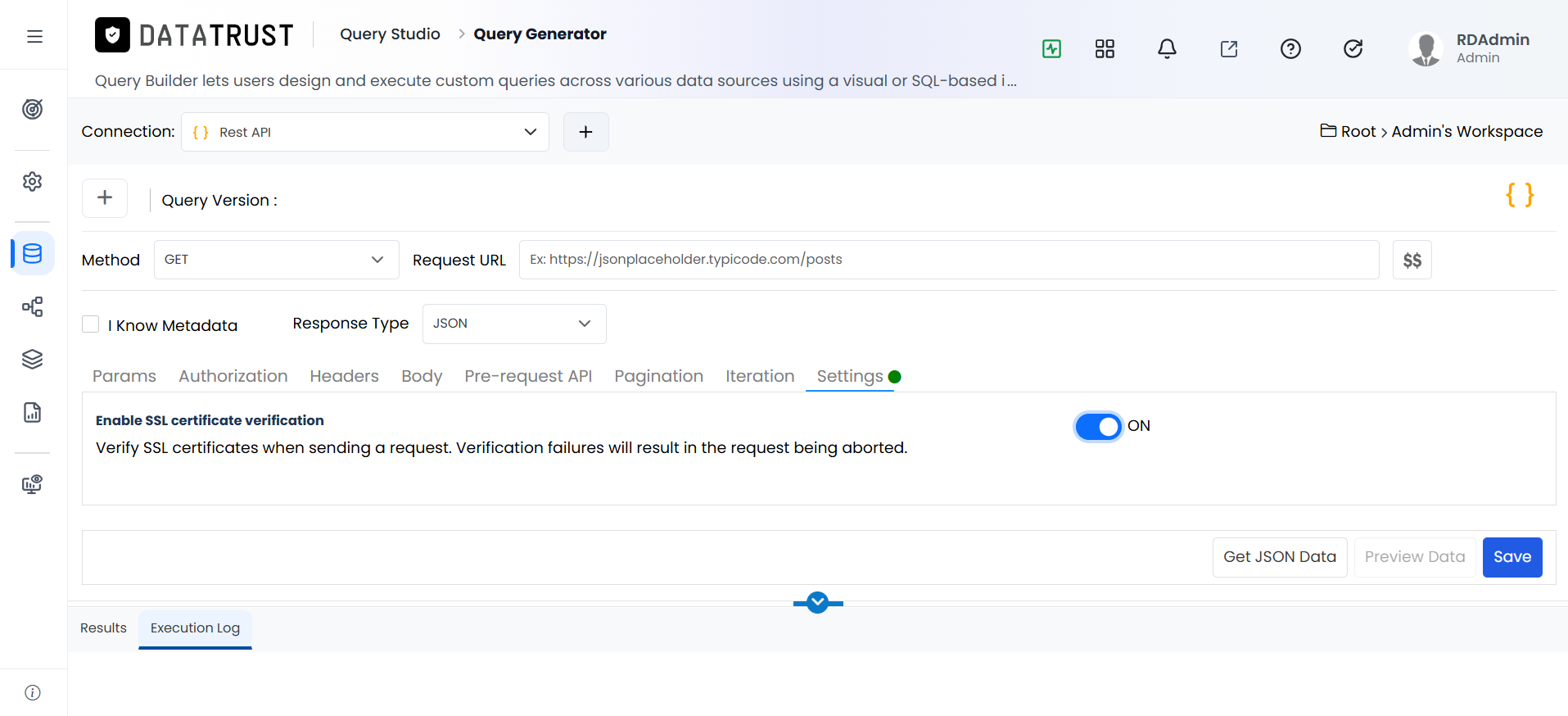
Task: Click the orange curly braces icon
Action: (x=1520, y=195)
